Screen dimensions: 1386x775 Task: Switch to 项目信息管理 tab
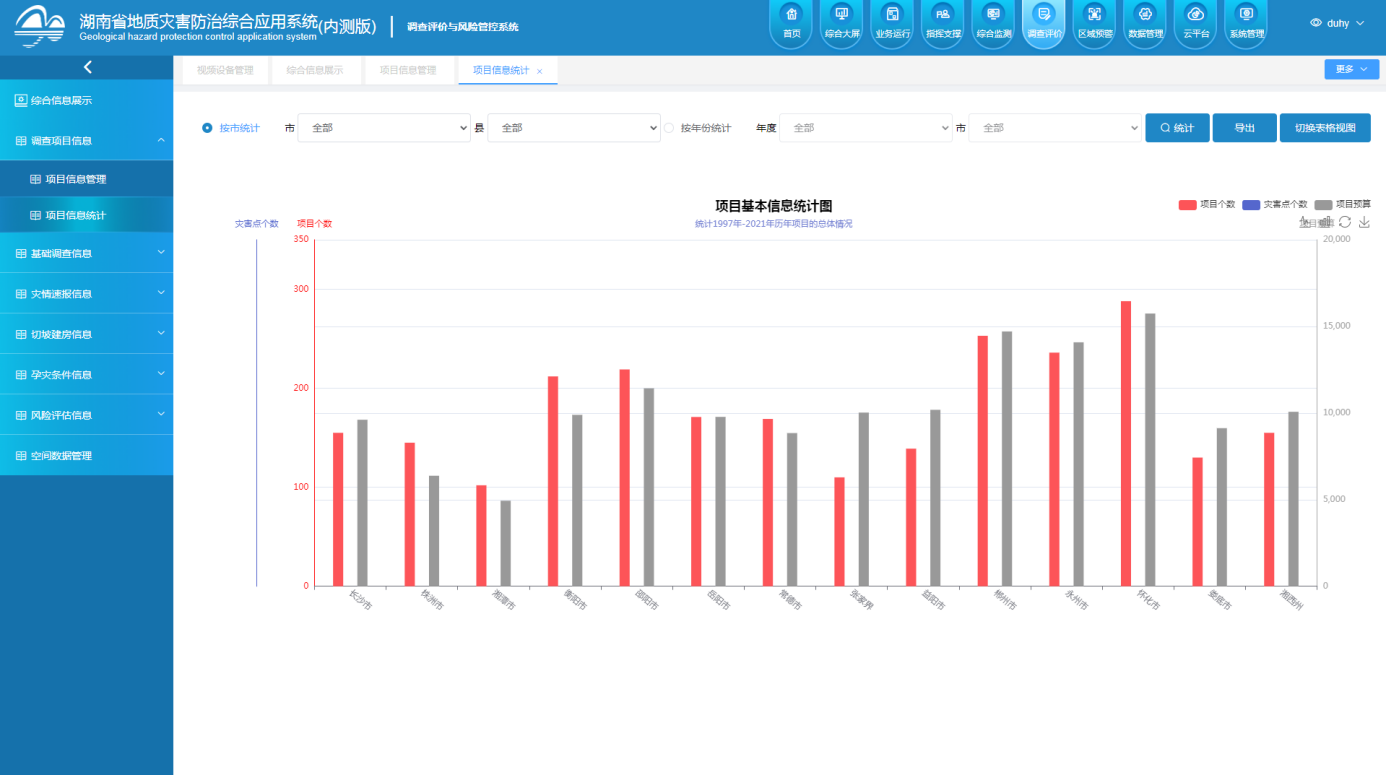[x=408, y=70]
